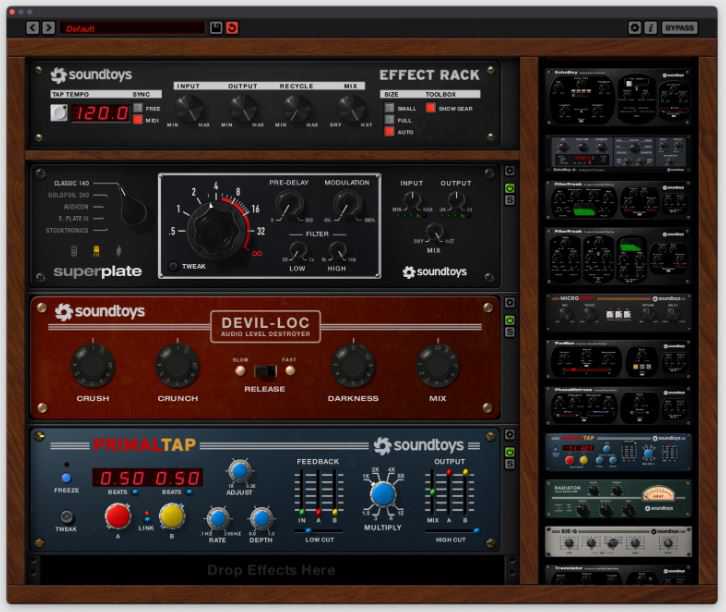Select the 120.0 tempo display

tap(100, 113)
